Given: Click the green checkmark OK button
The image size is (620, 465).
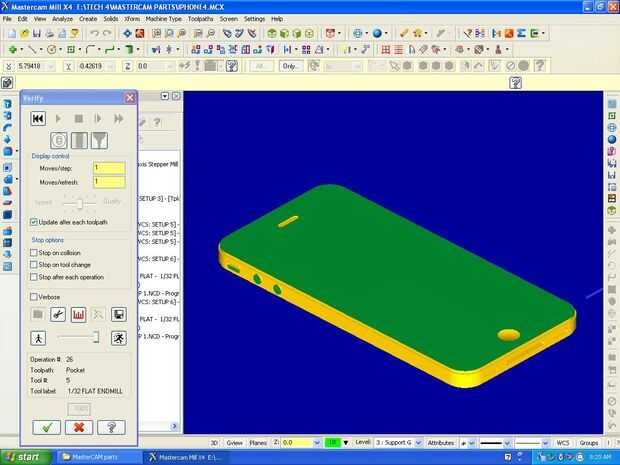Looking at the screenshot, I should click(x=47, y=427).
